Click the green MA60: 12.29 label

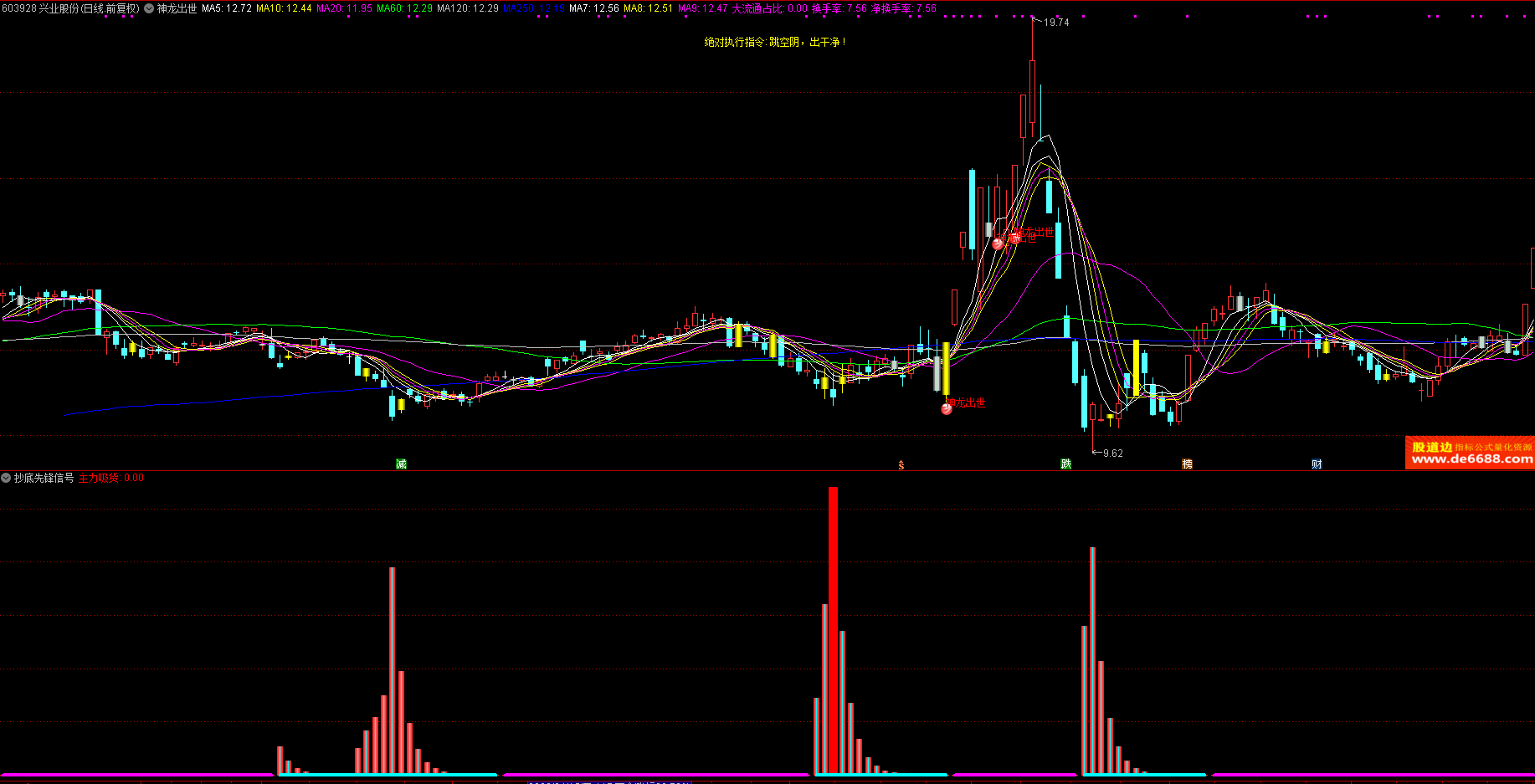pos(404,8)
